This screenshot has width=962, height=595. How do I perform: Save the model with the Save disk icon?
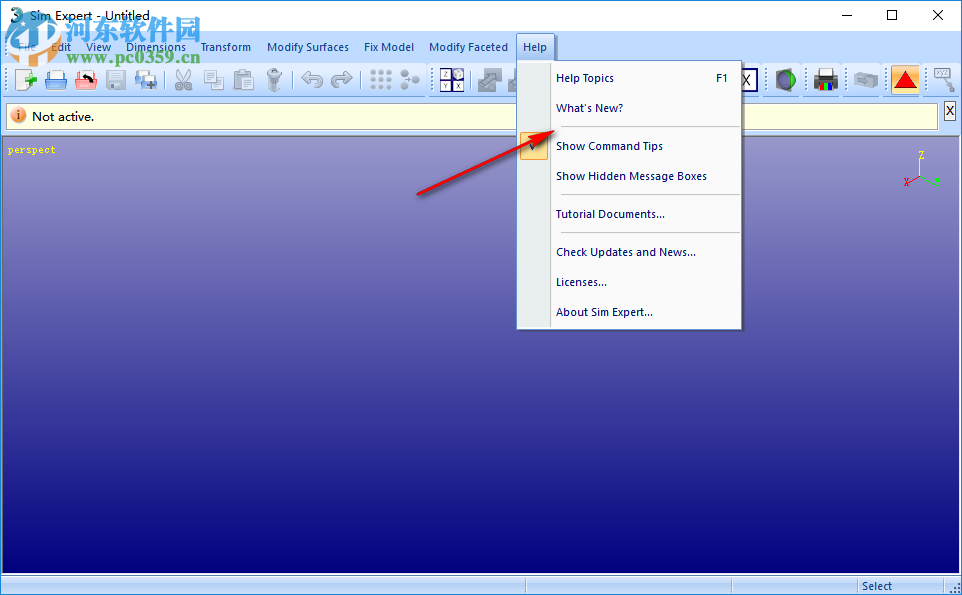tap(115, 80)
